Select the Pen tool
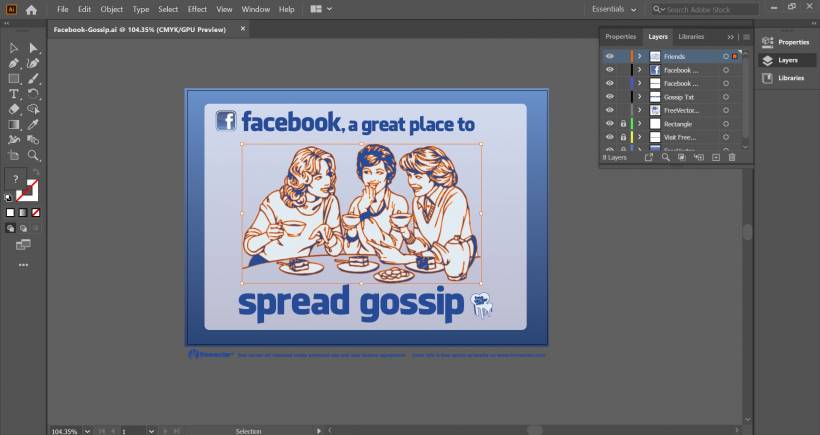This screenshot has height=435, width=820. 14,63
